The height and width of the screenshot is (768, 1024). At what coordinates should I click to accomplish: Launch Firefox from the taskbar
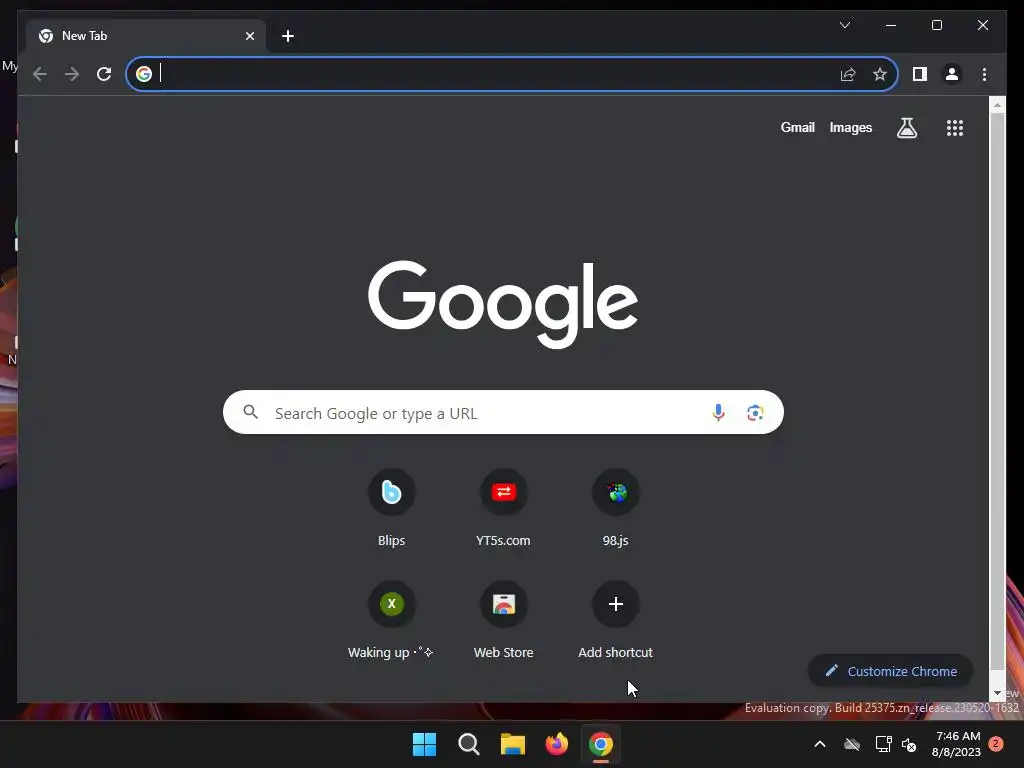click(556, 744)
